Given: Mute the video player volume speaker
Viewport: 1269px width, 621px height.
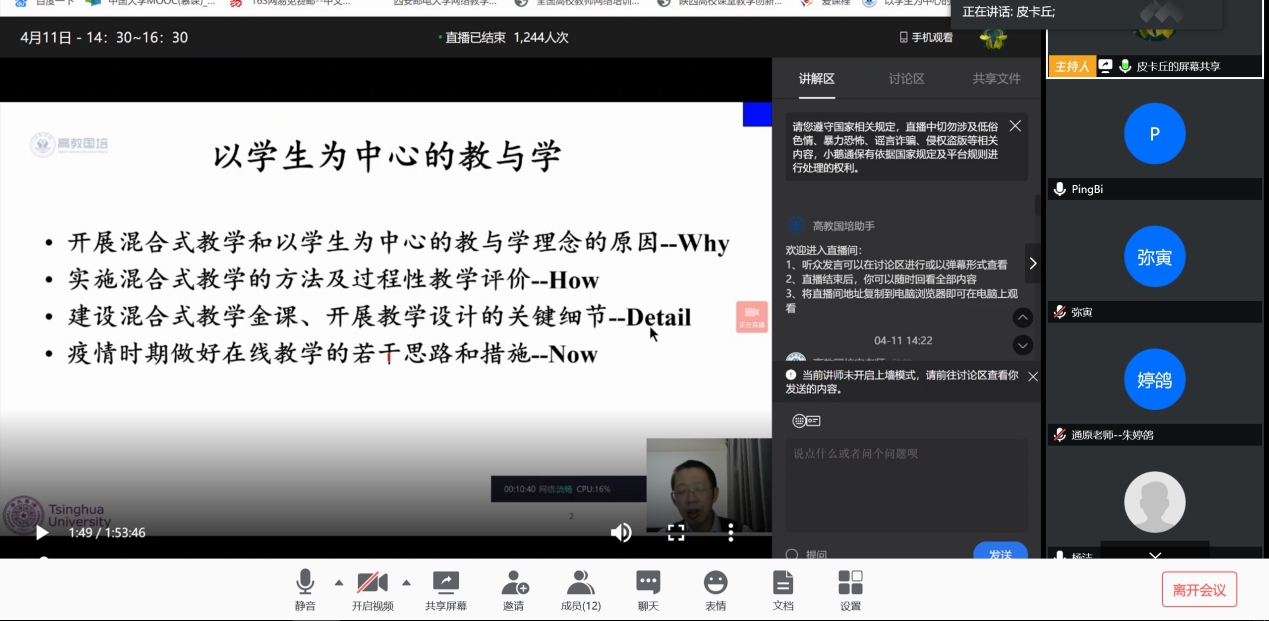Looking at the screenshot, I should point(621,533).
